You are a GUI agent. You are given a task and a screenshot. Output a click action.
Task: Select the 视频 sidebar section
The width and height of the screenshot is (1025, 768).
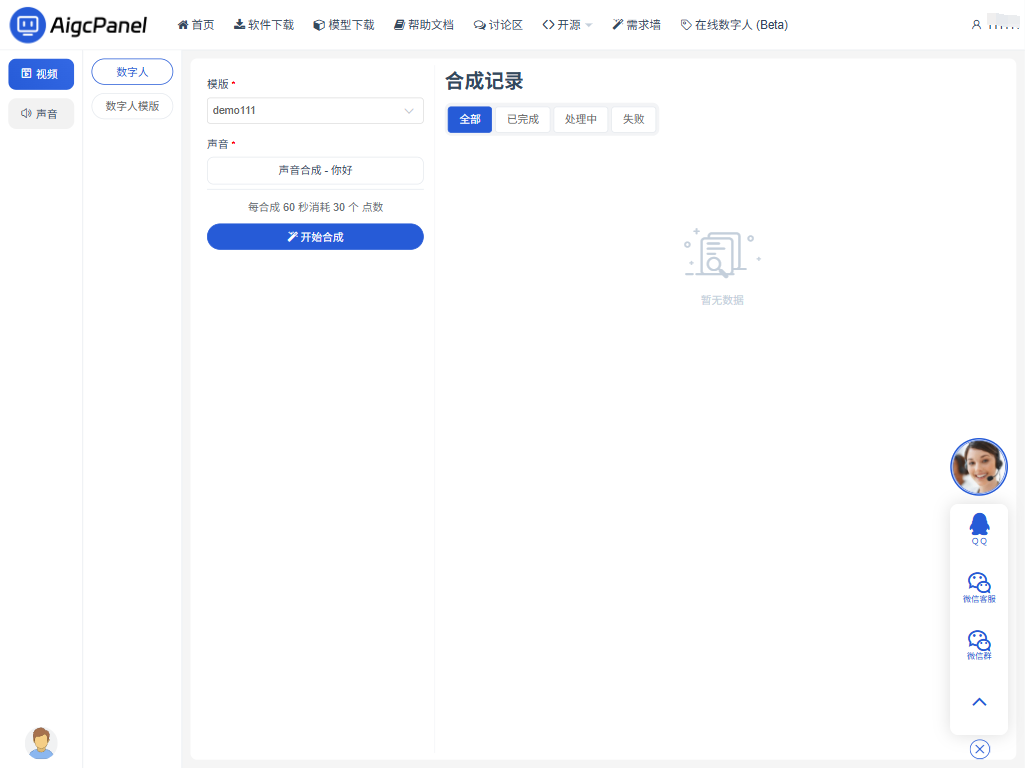41,74
